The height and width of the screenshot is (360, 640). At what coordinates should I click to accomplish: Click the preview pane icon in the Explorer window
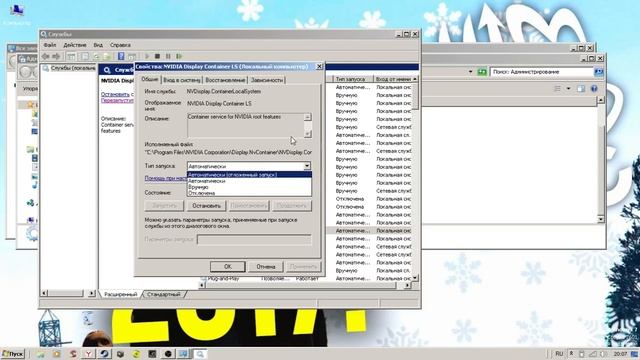(581, 89)
